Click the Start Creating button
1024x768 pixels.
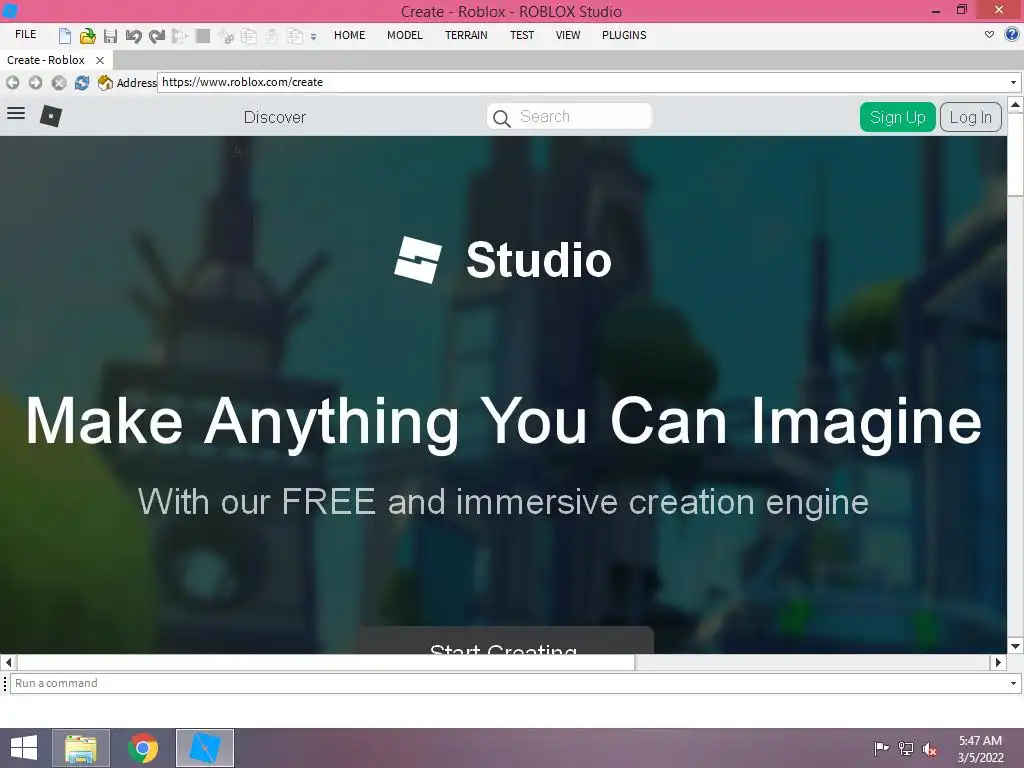504,641
